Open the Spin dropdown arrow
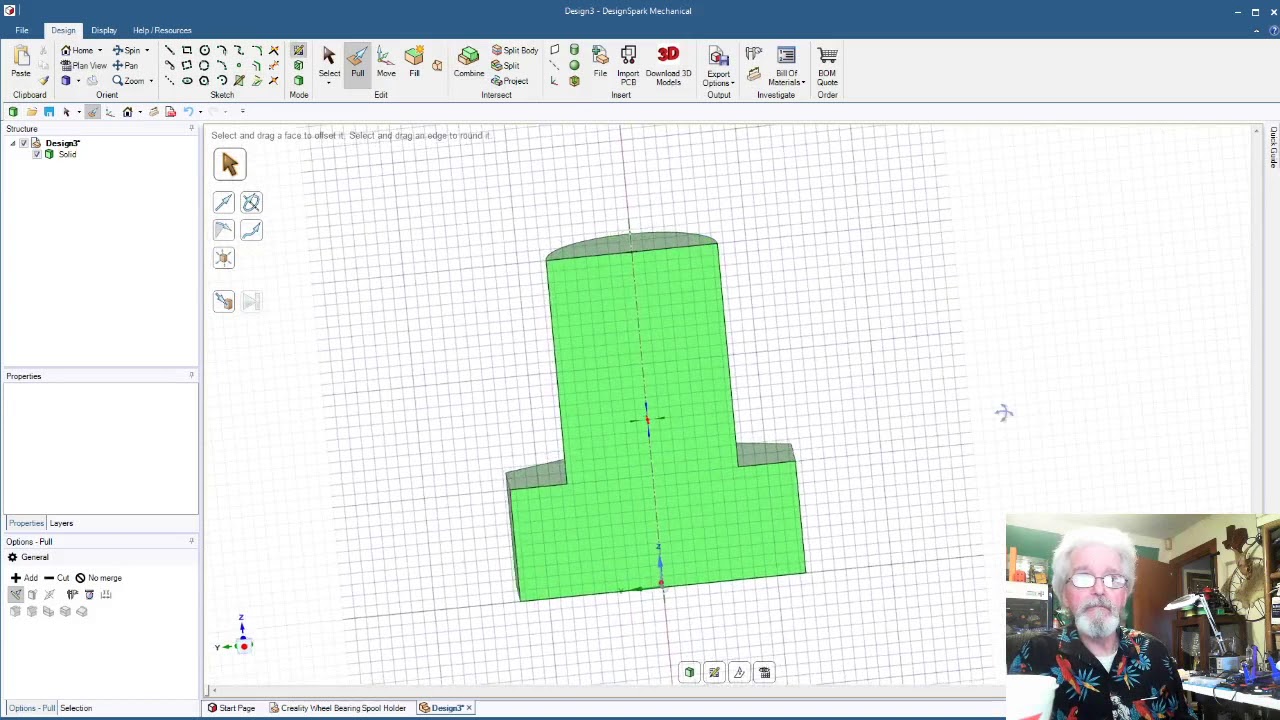Image resolution: width=1280 pixels, height=720 pixels. 146,51
